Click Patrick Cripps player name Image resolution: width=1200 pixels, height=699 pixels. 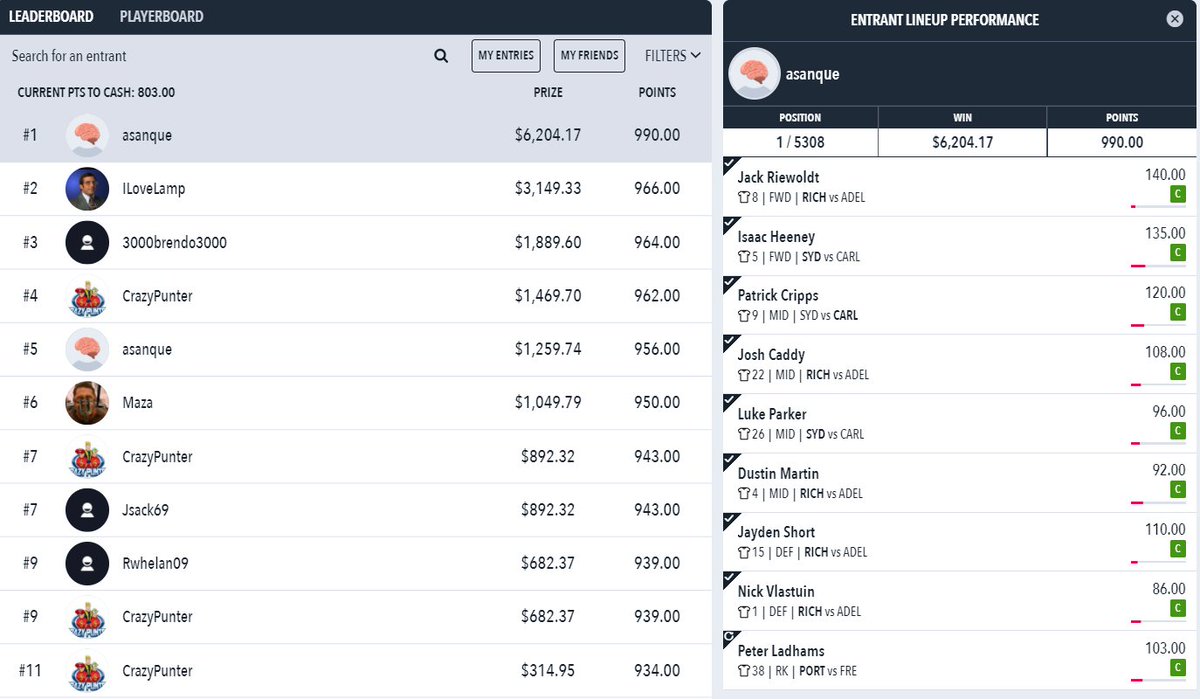click(778, 296)
